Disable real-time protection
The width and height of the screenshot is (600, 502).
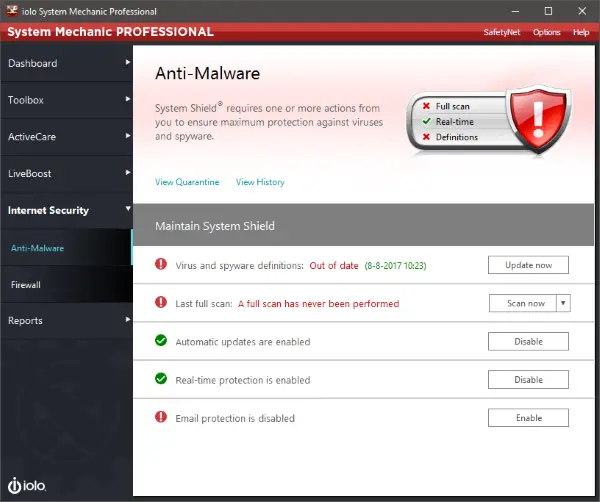coord(528,380)
